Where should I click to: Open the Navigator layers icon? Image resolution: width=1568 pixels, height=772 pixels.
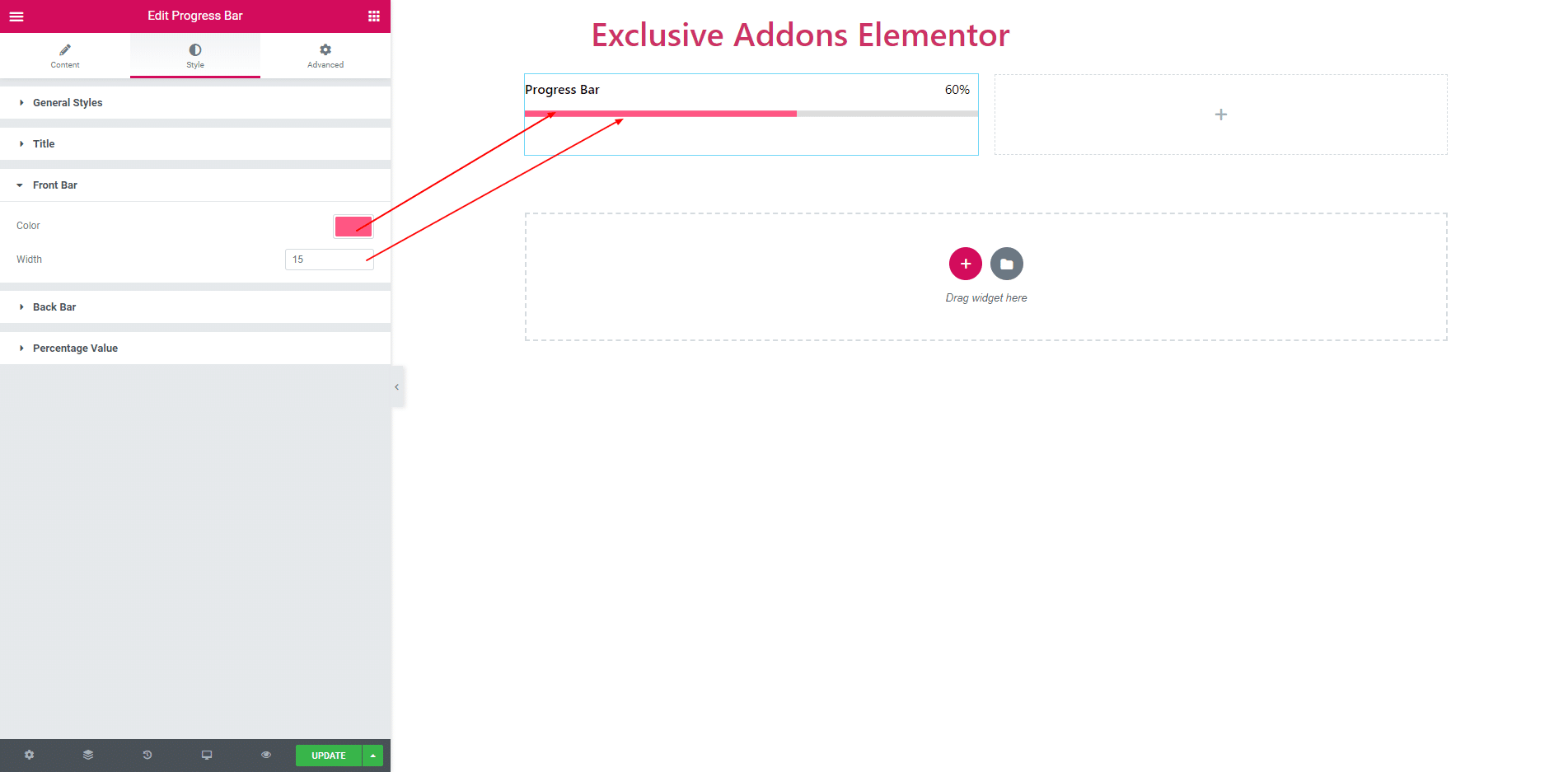88,755
